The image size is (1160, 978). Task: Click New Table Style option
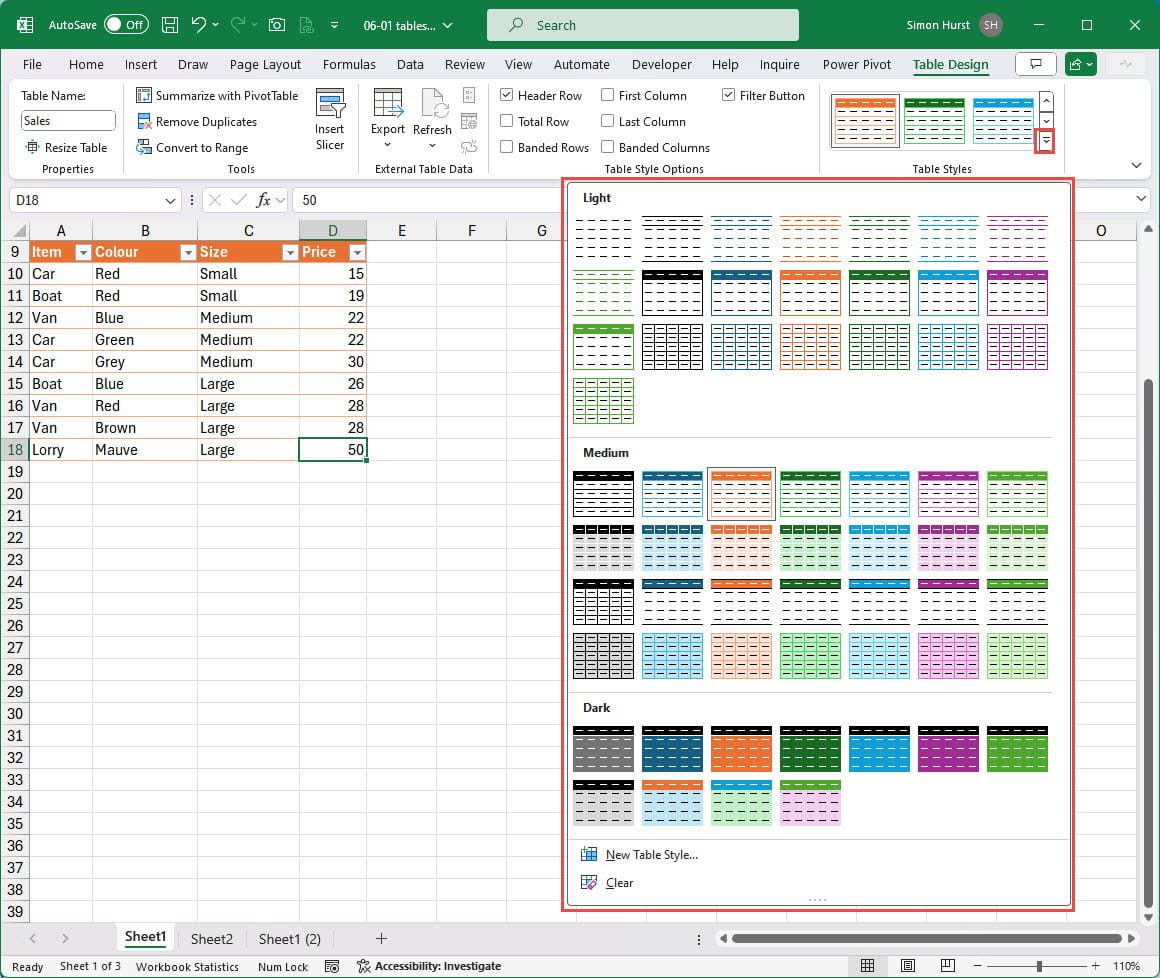point(651,855)
